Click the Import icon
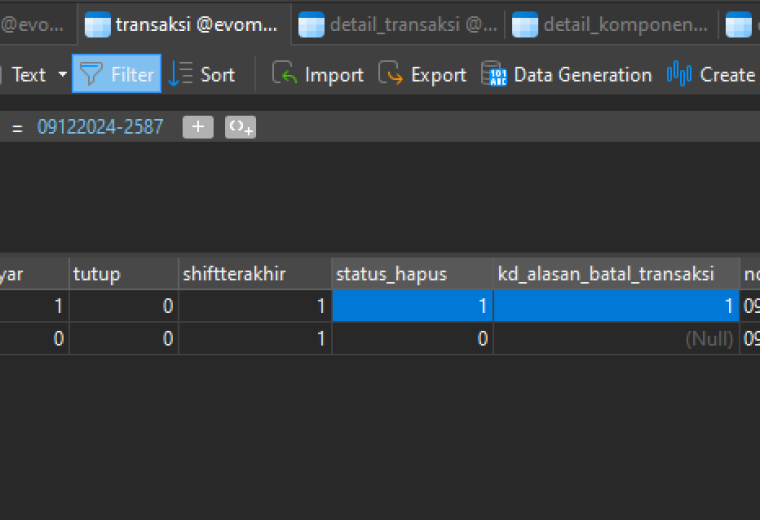The image size is (760, 520). coord(285,74)
